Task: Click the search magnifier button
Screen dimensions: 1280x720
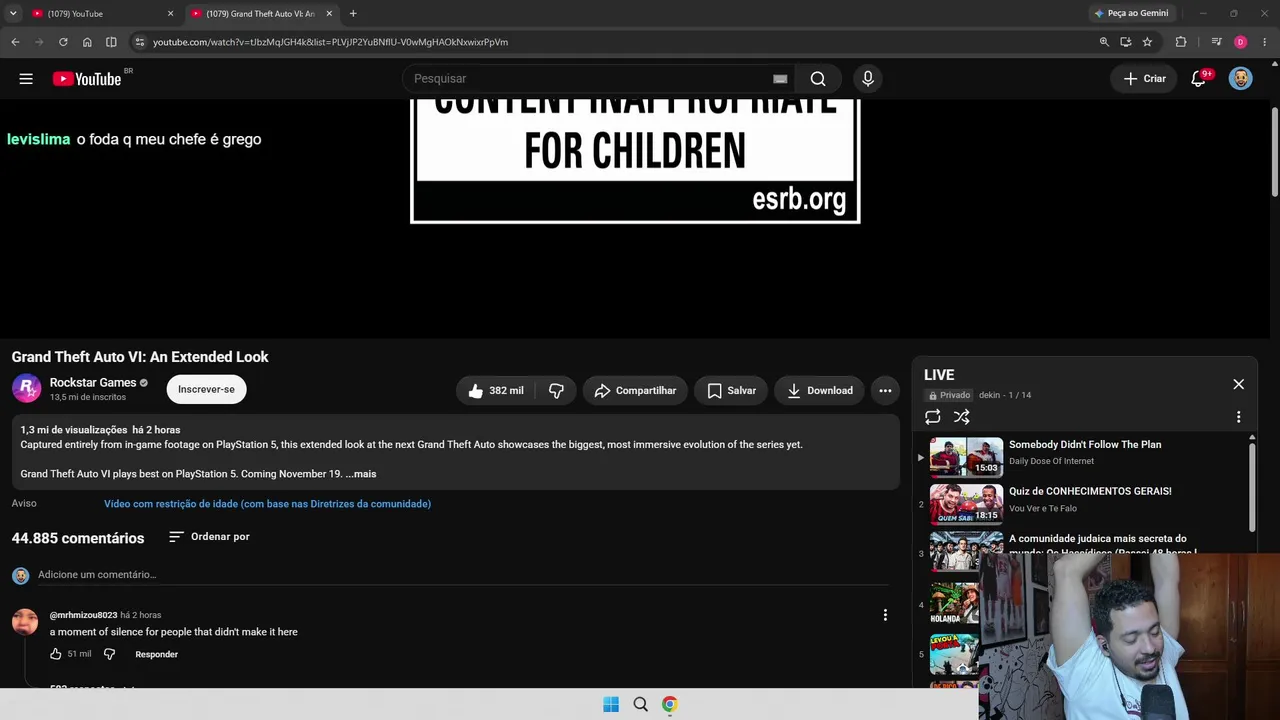Action: click(x=818, y=79)
